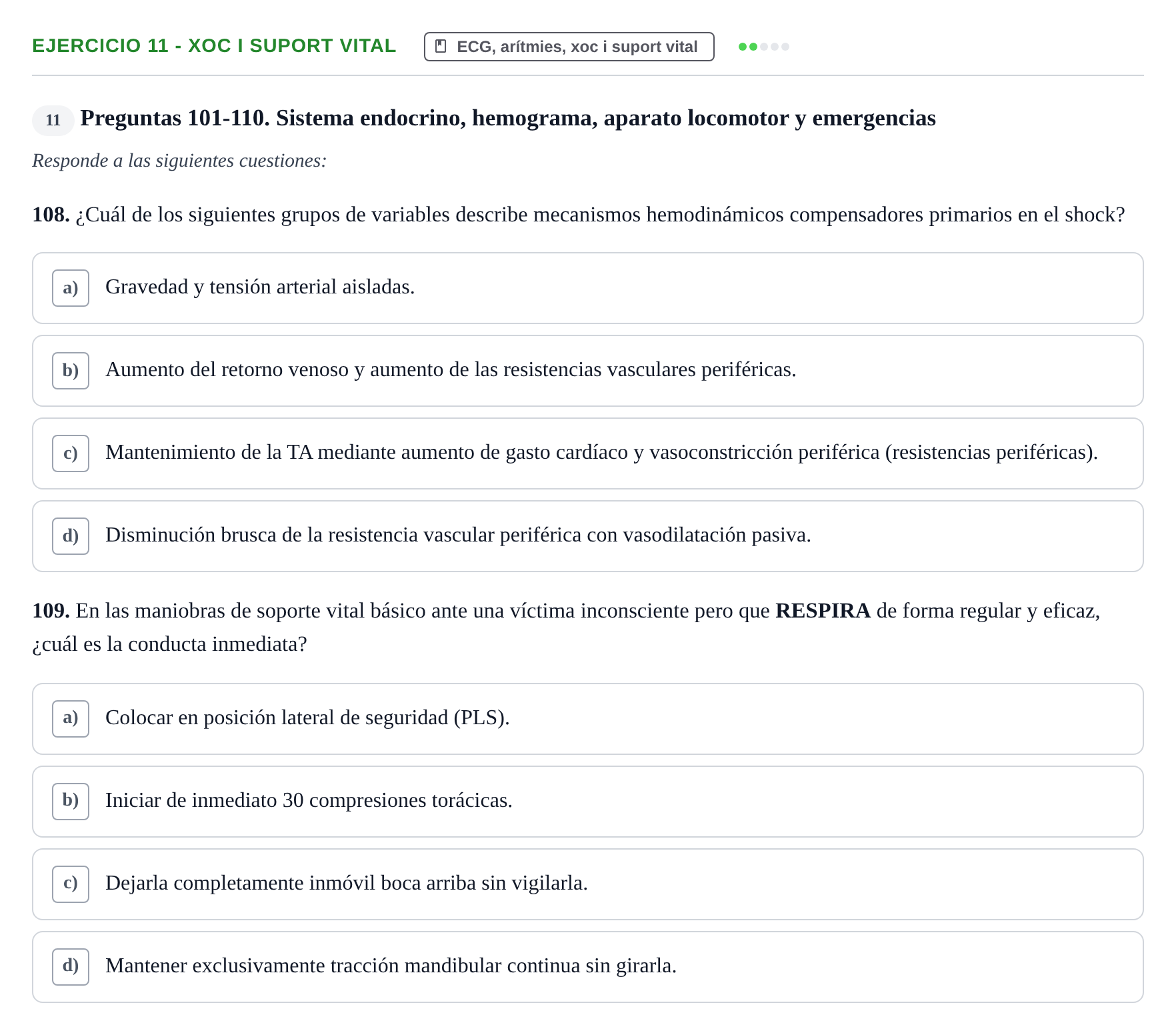Click the 'Iniciar de inmediato 30 compresiones torácicas.' text

pos(309,800)
